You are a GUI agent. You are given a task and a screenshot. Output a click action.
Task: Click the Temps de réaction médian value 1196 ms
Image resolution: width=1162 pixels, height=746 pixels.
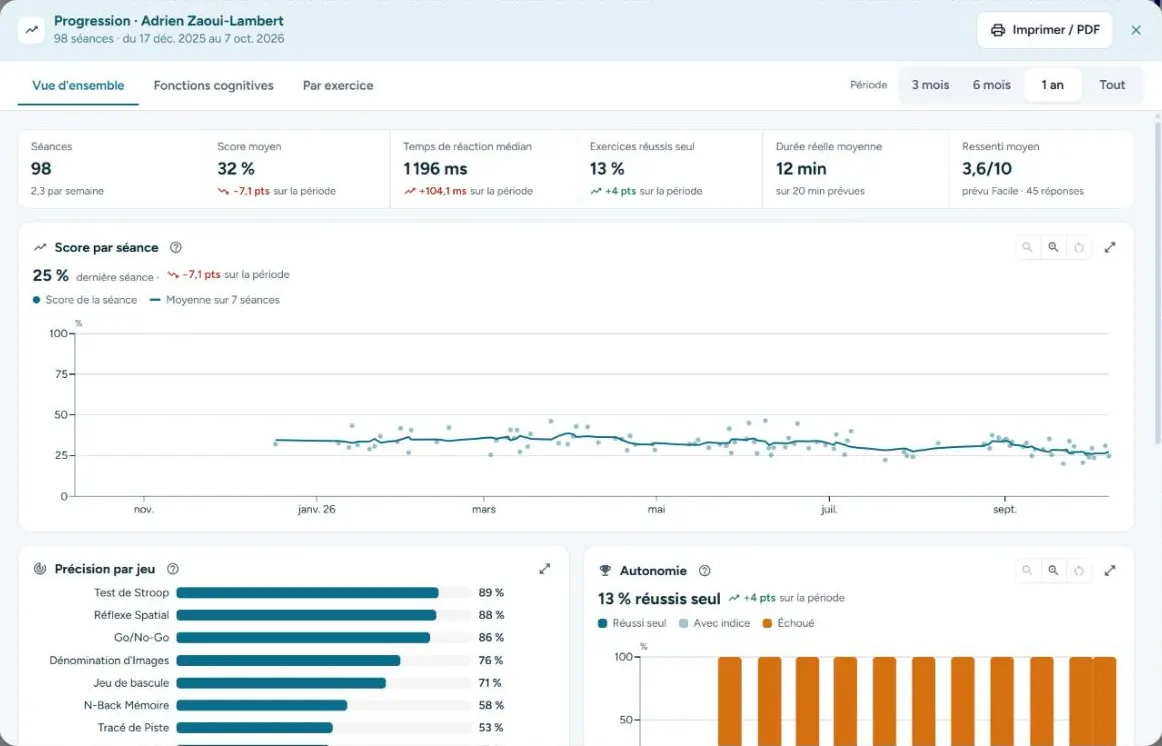click(435, 169)
